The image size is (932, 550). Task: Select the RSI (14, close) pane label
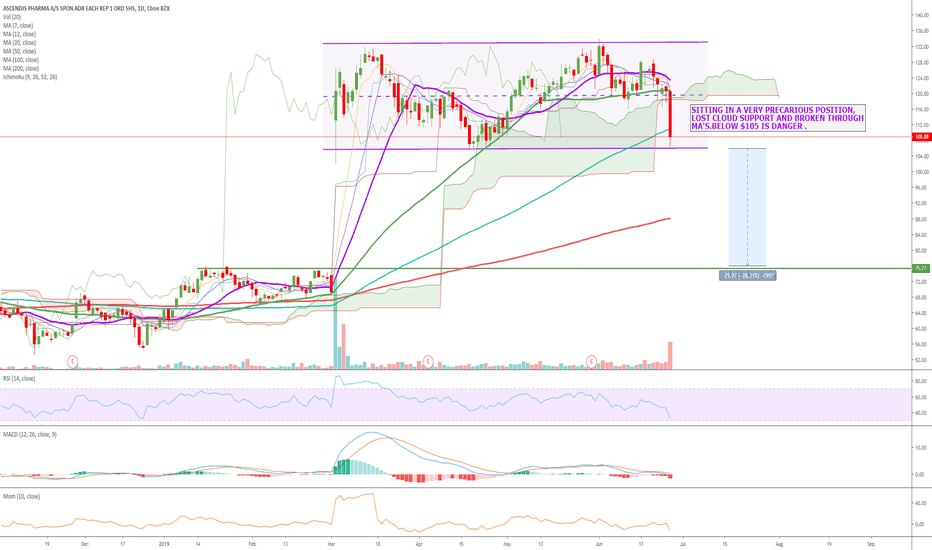tap(19, 378)
